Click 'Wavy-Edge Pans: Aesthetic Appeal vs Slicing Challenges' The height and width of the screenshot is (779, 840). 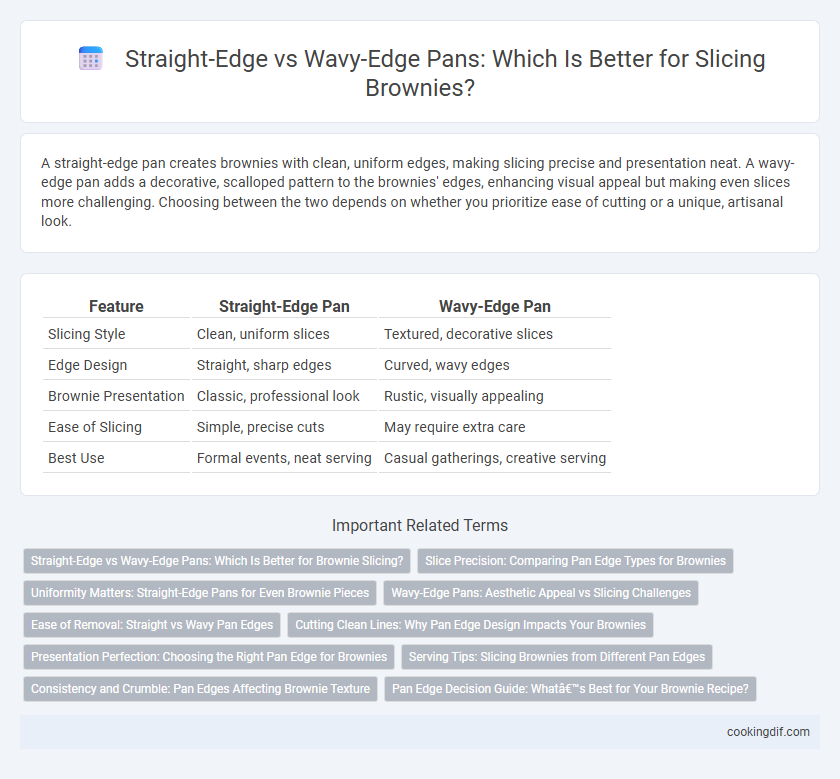click(541, 593)
